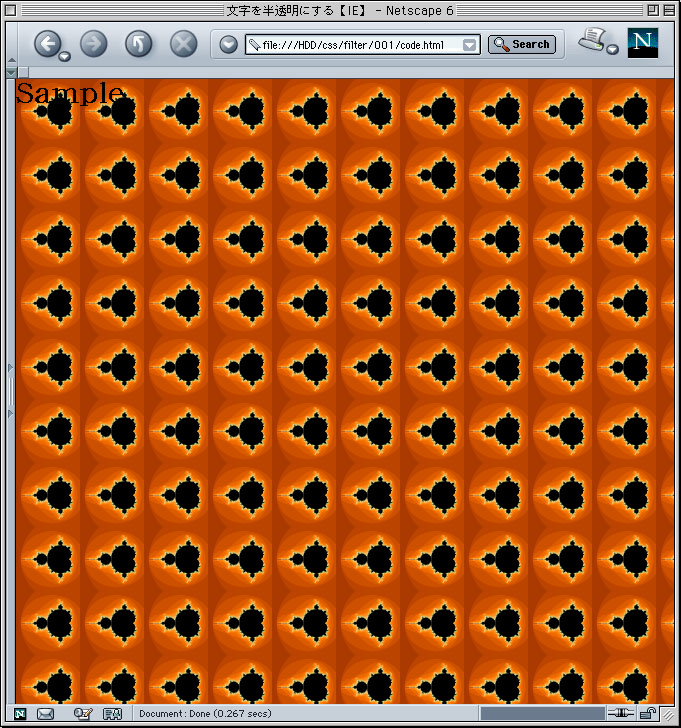This screenshot has width=681, height=728.
Task: Click the bookmark page icon inside the URL field
Action: [x=254, y=45]
